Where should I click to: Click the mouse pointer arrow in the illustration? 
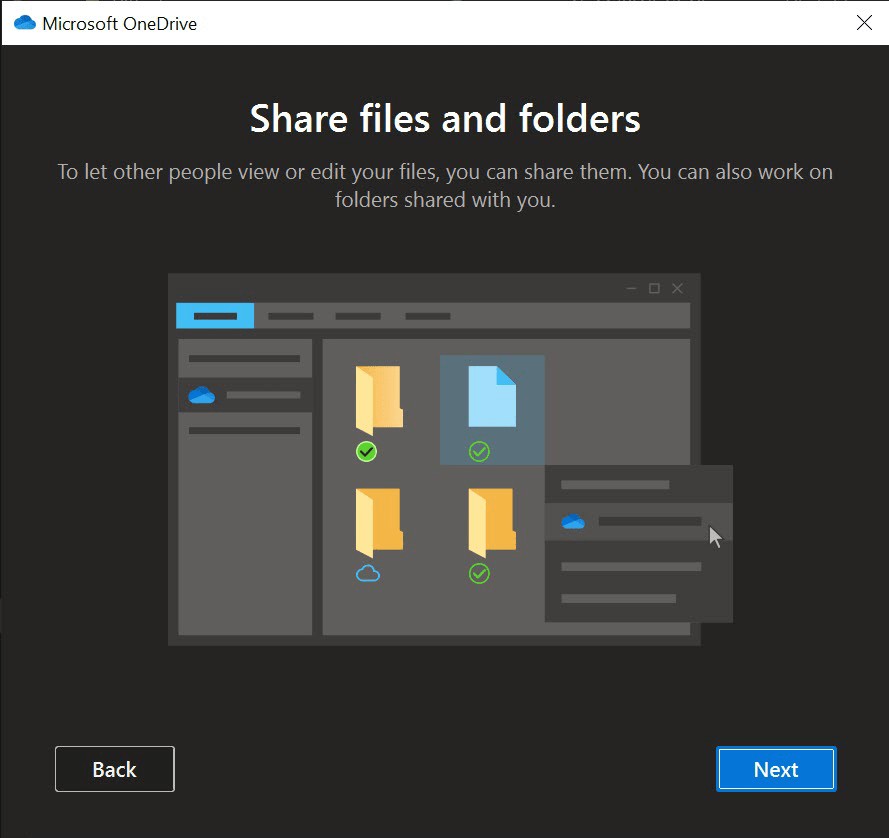coord(715,536)
